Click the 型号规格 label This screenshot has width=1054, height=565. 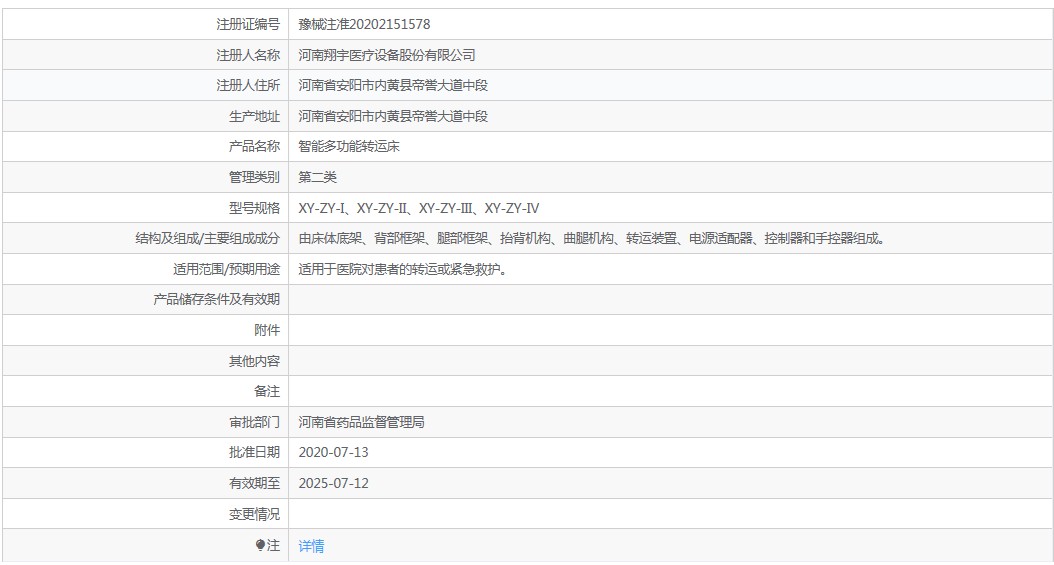coord(254,208)
